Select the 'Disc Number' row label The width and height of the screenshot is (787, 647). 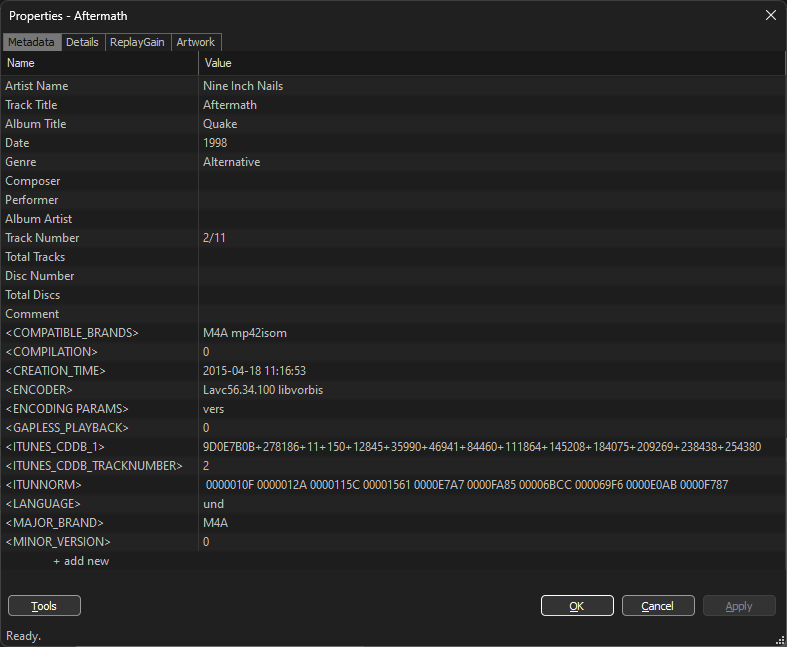pos(40,276)
